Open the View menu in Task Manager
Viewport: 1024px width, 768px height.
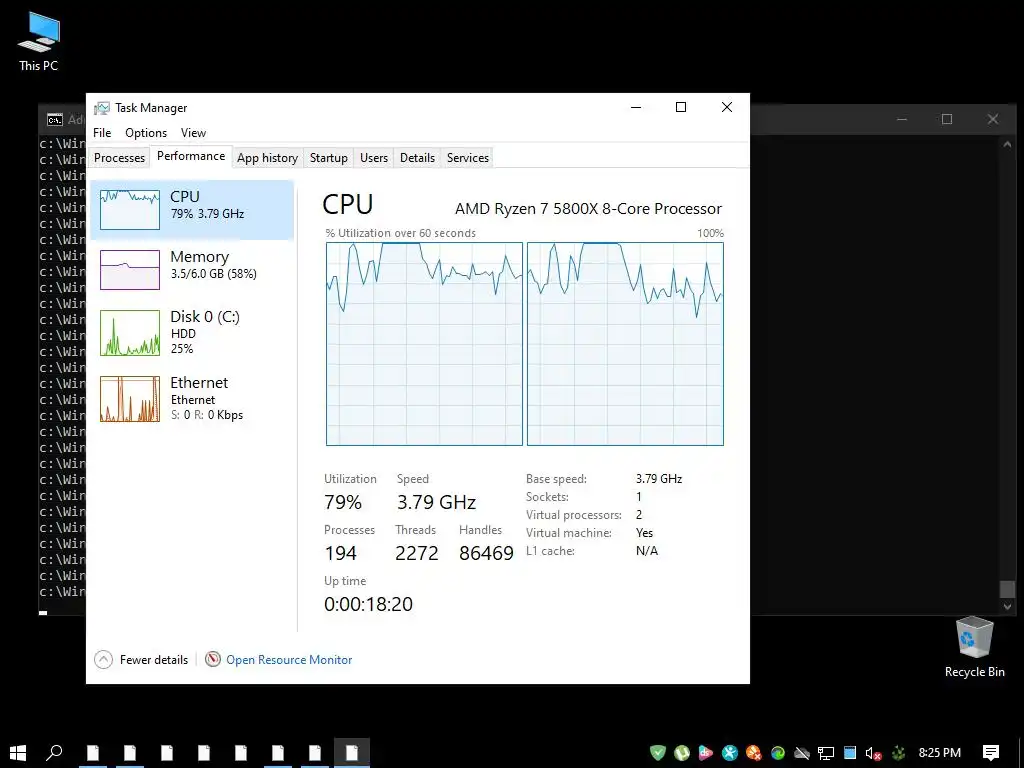(x=193, y=133)
